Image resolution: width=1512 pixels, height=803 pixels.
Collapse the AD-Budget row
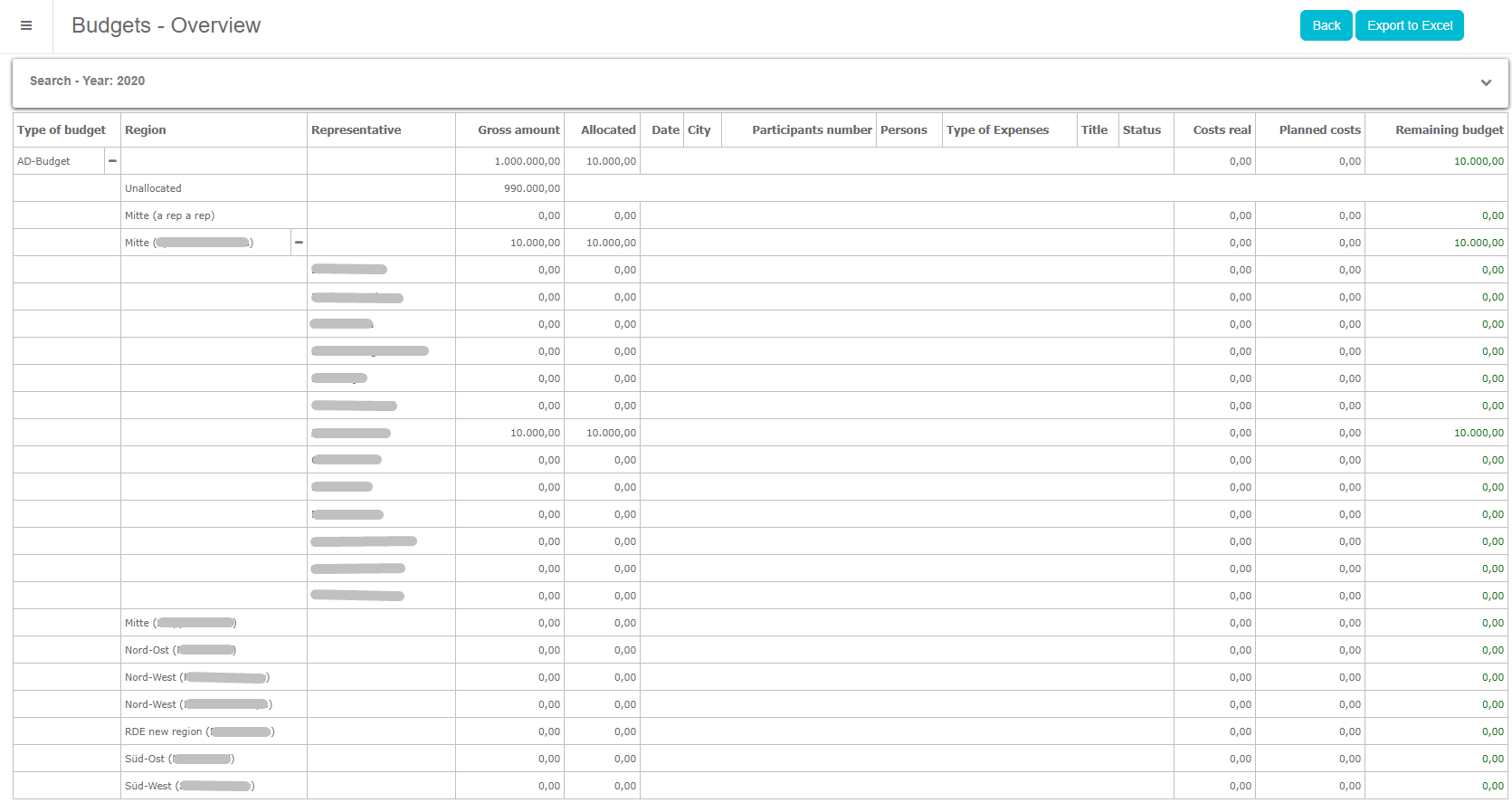click(112, 161)
